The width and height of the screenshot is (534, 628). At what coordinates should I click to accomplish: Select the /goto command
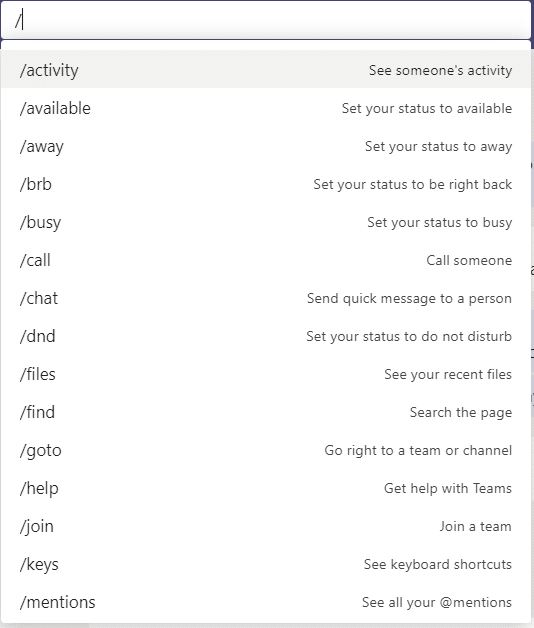click(x=266, y=451)
